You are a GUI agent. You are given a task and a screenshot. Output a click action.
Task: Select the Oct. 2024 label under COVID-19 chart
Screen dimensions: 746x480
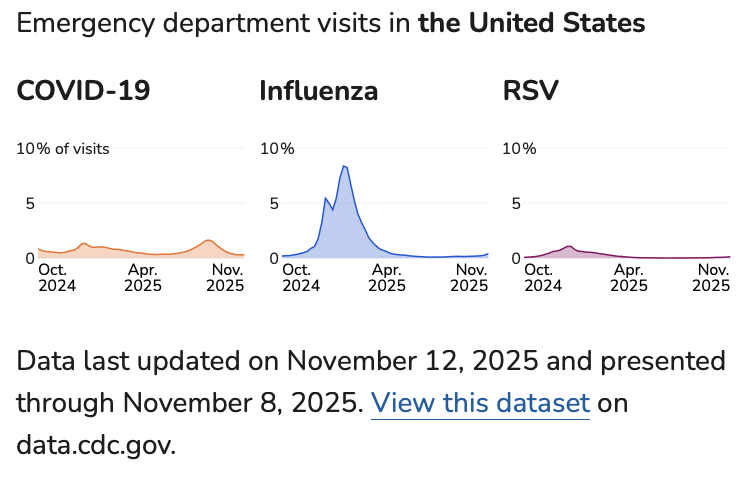pyautogui.click(x=52, y=277)
